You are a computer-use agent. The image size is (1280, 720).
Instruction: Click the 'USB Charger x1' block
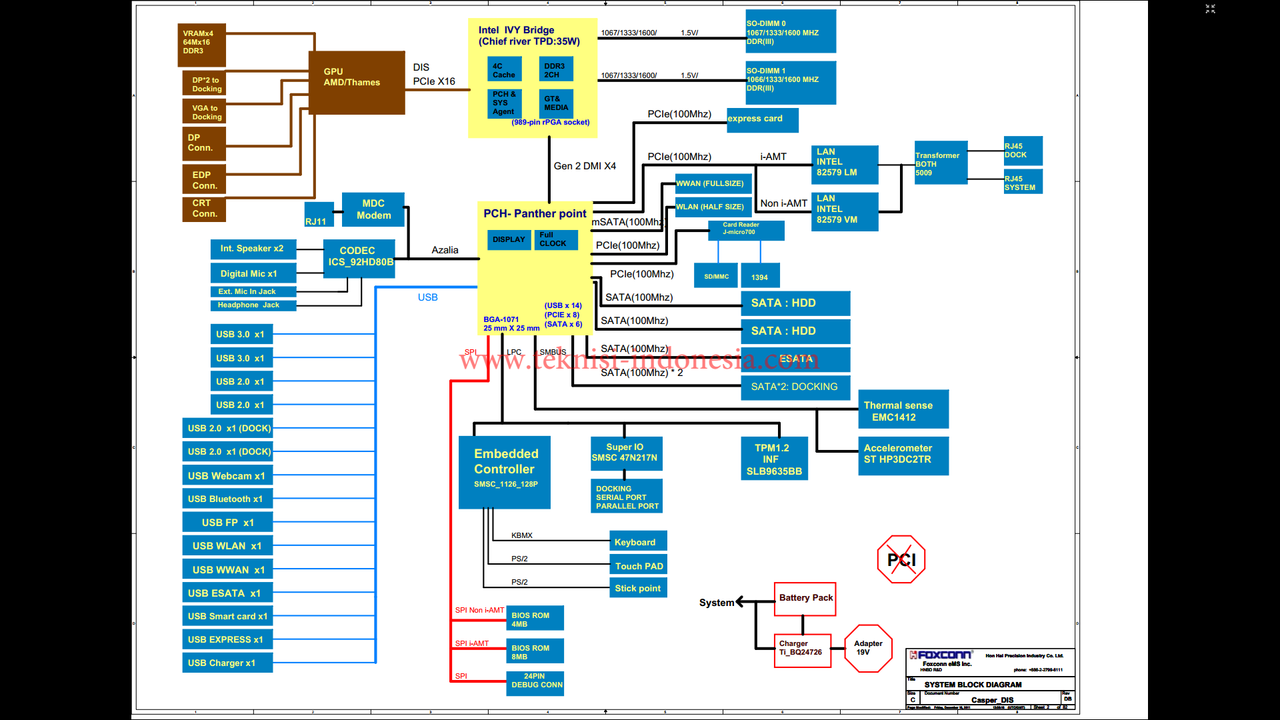tap(227, 662)
